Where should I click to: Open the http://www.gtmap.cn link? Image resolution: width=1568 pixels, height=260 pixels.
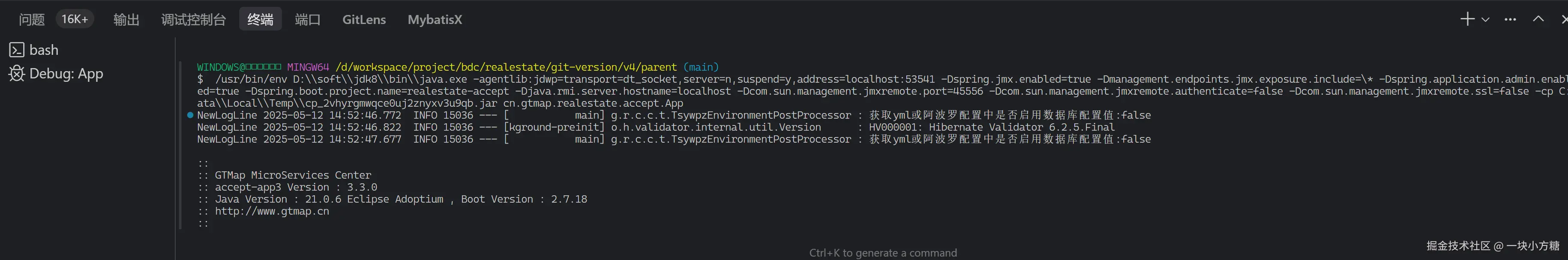pos(272,211)
